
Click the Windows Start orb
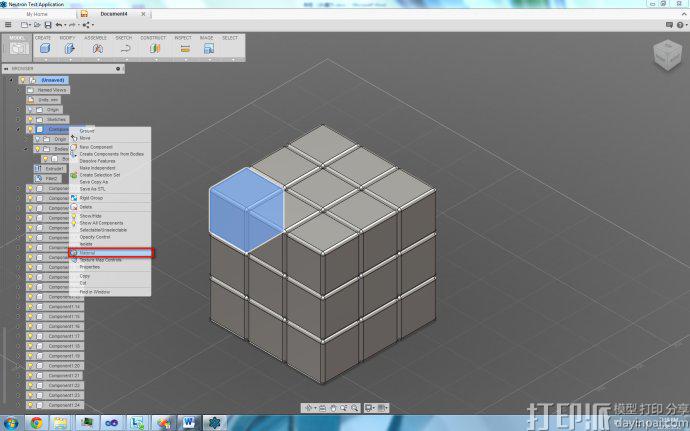[x=11, y=423]
